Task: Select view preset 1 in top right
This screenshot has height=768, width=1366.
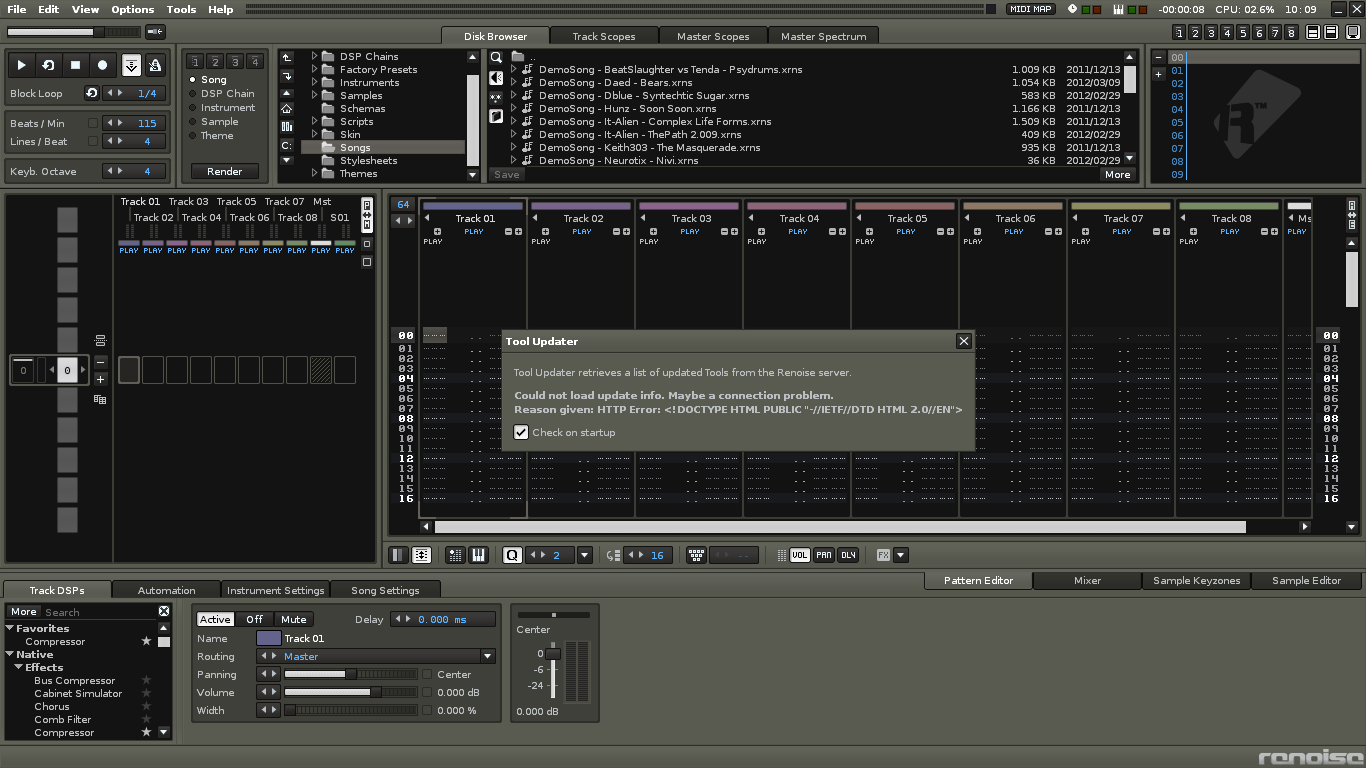Action: pos(1179,33)
